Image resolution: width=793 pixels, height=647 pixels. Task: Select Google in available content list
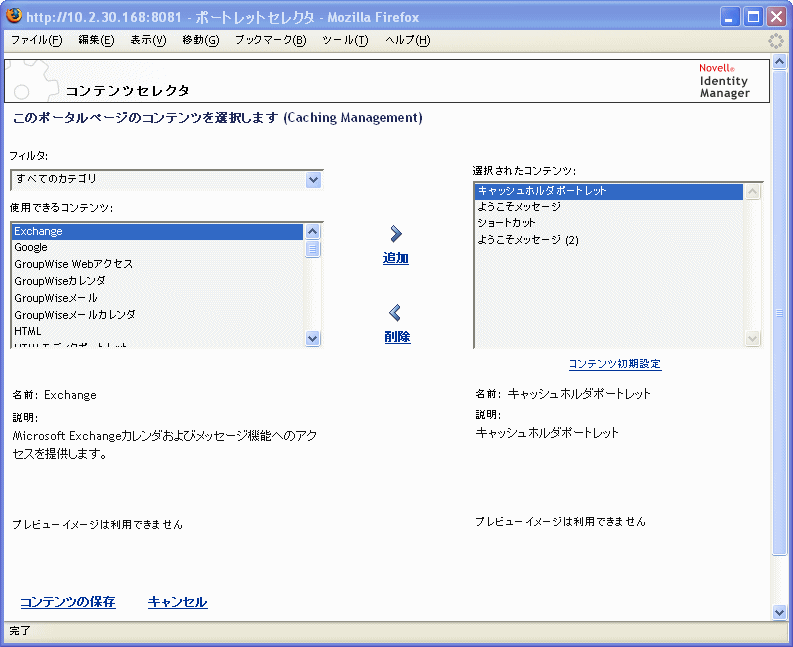(158, 247)
